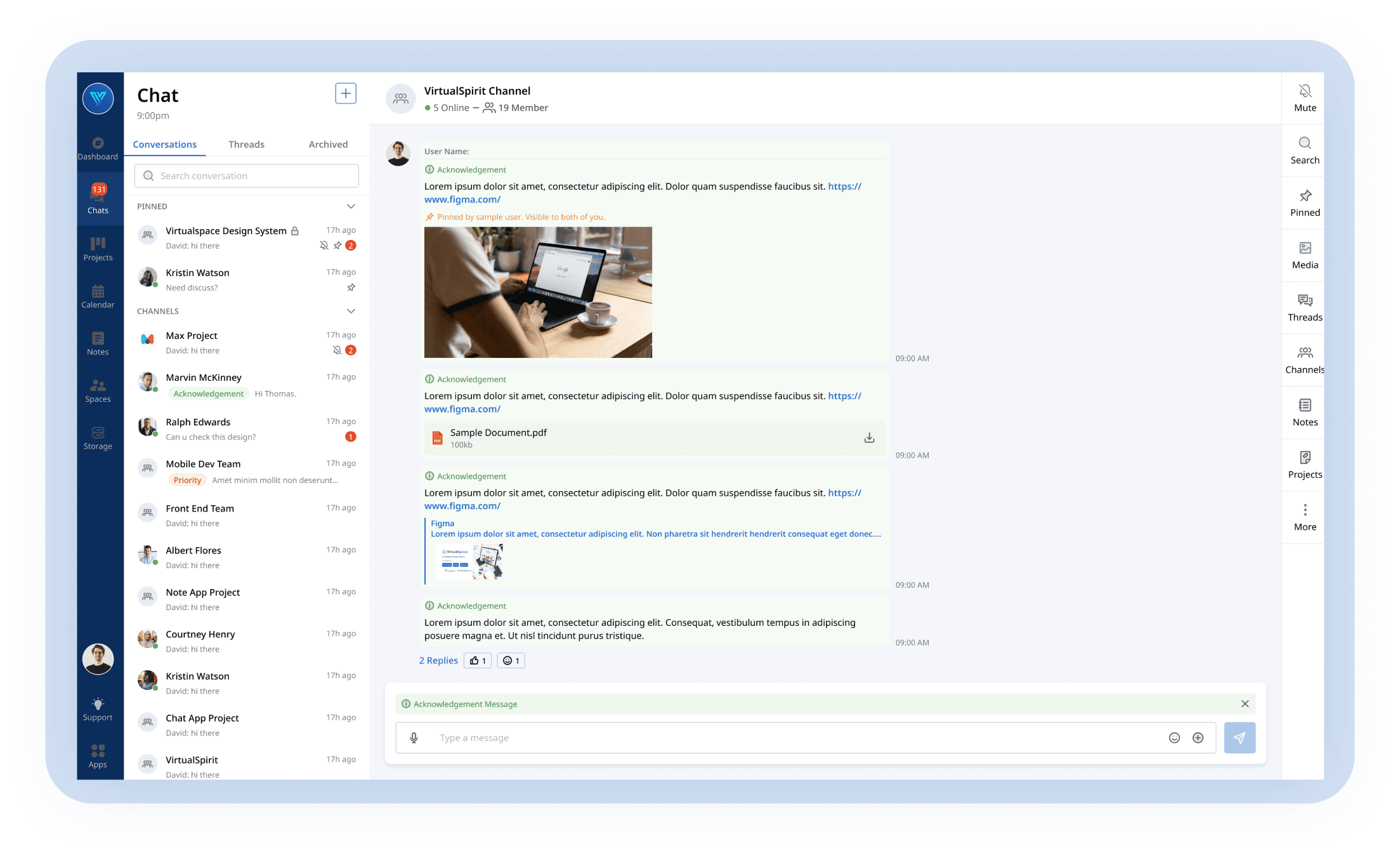This screenshot has width=1400, height=860.
Task: Open More options in right panel
Action: (x=1305, y=517)
